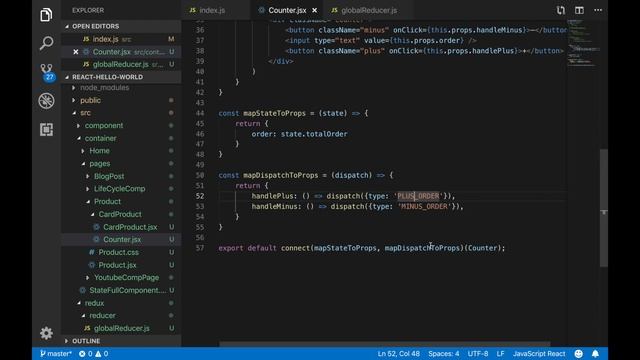The height and width of the screenshot is (360, 640).
Task: Switch to the Counter.jsx tab
Action: coord(287,10)
